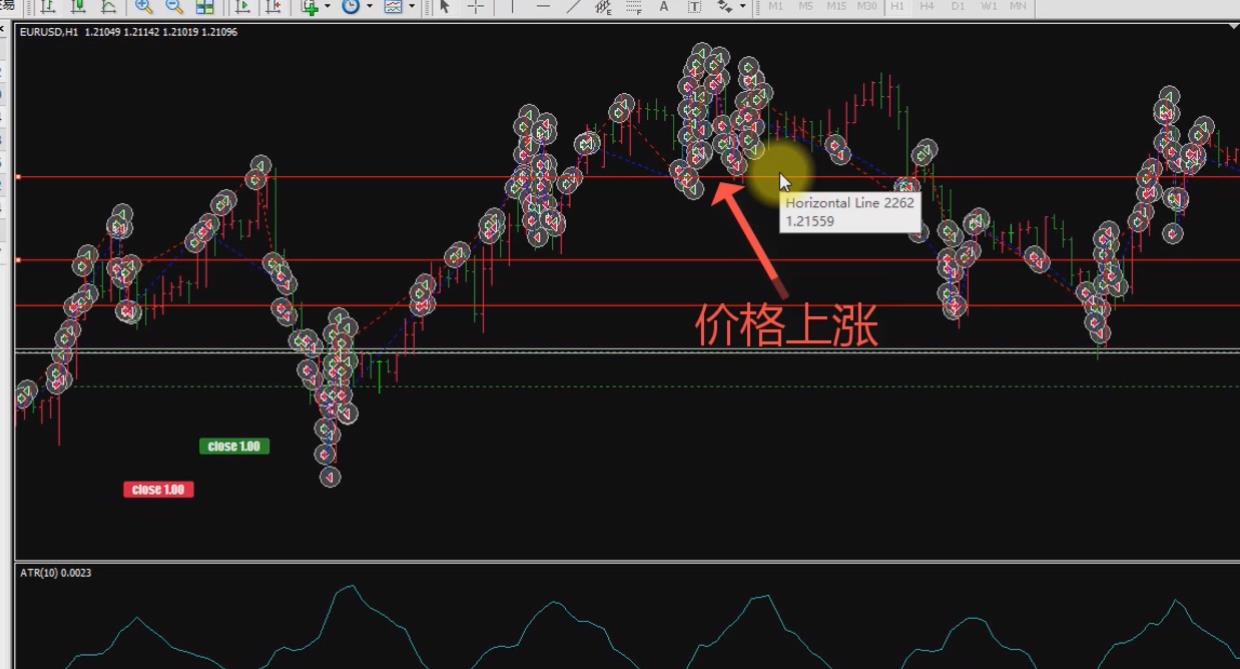Click the Zoom Out magnifier icon
1240x669 pixels.
point(174,7)
